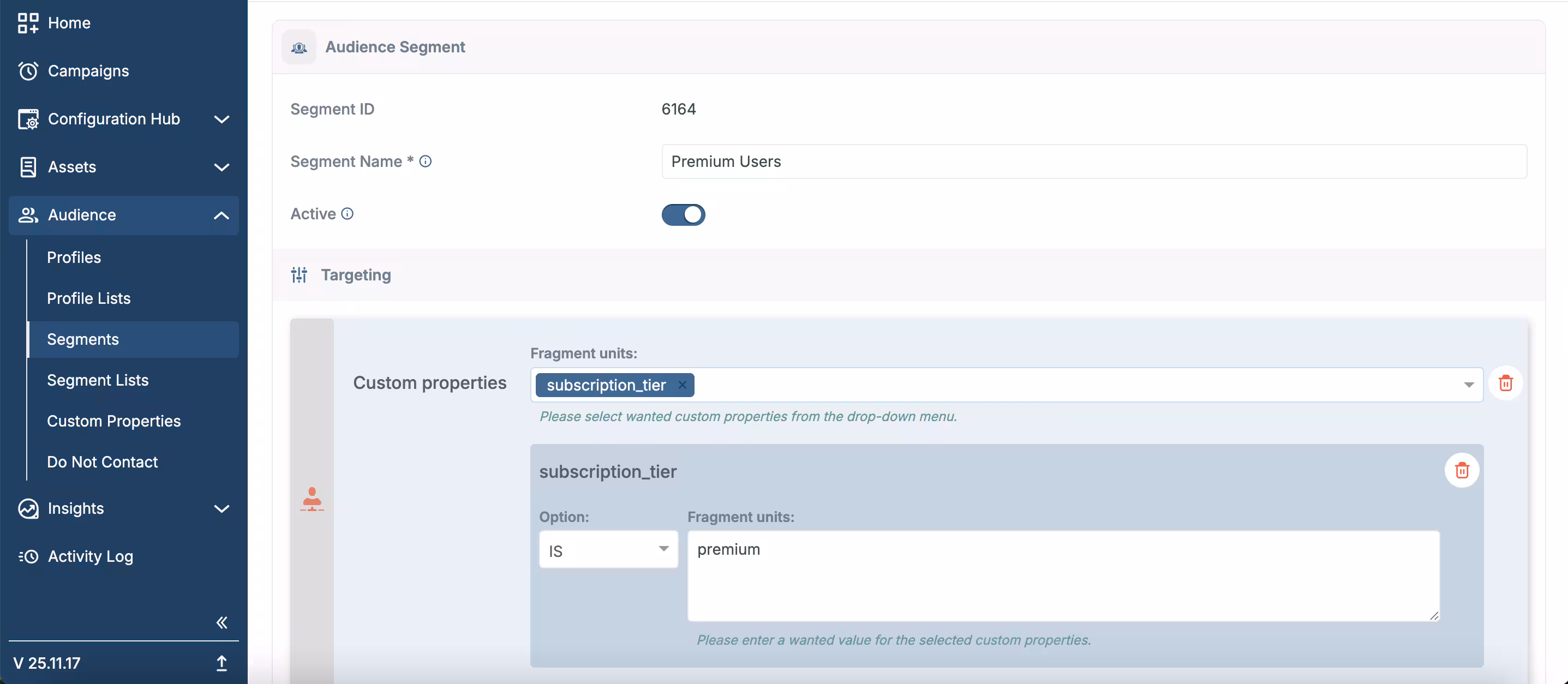This screenshot has width=1568, height=684.
Task: Expand the Configuration Hub section
Action: 221,119
